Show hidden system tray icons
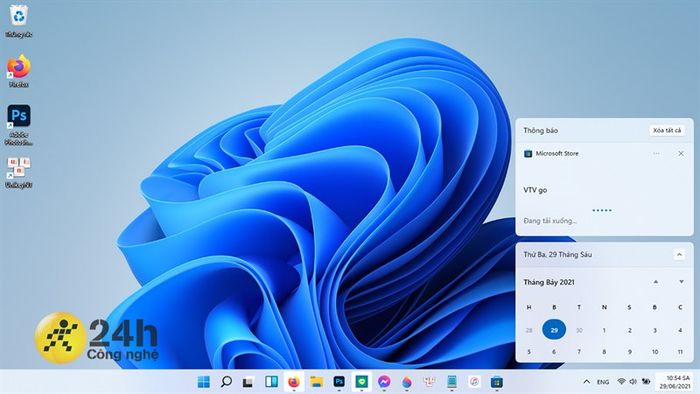The width and height of the screenshot is (700, 394). (x=587, y=382)
